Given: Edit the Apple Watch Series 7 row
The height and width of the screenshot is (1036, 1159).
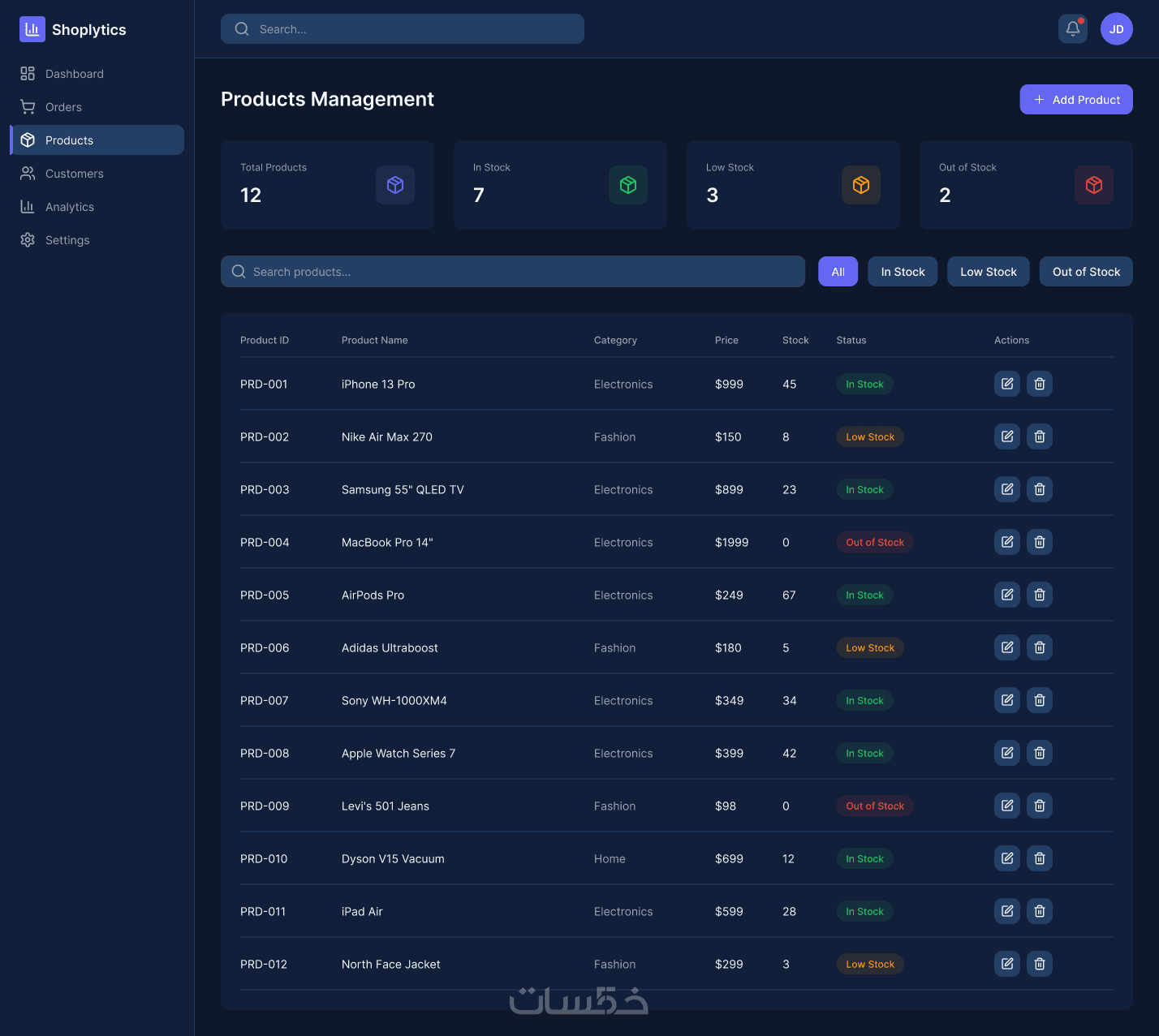Looking at the screenshot, I should 1007,753.
